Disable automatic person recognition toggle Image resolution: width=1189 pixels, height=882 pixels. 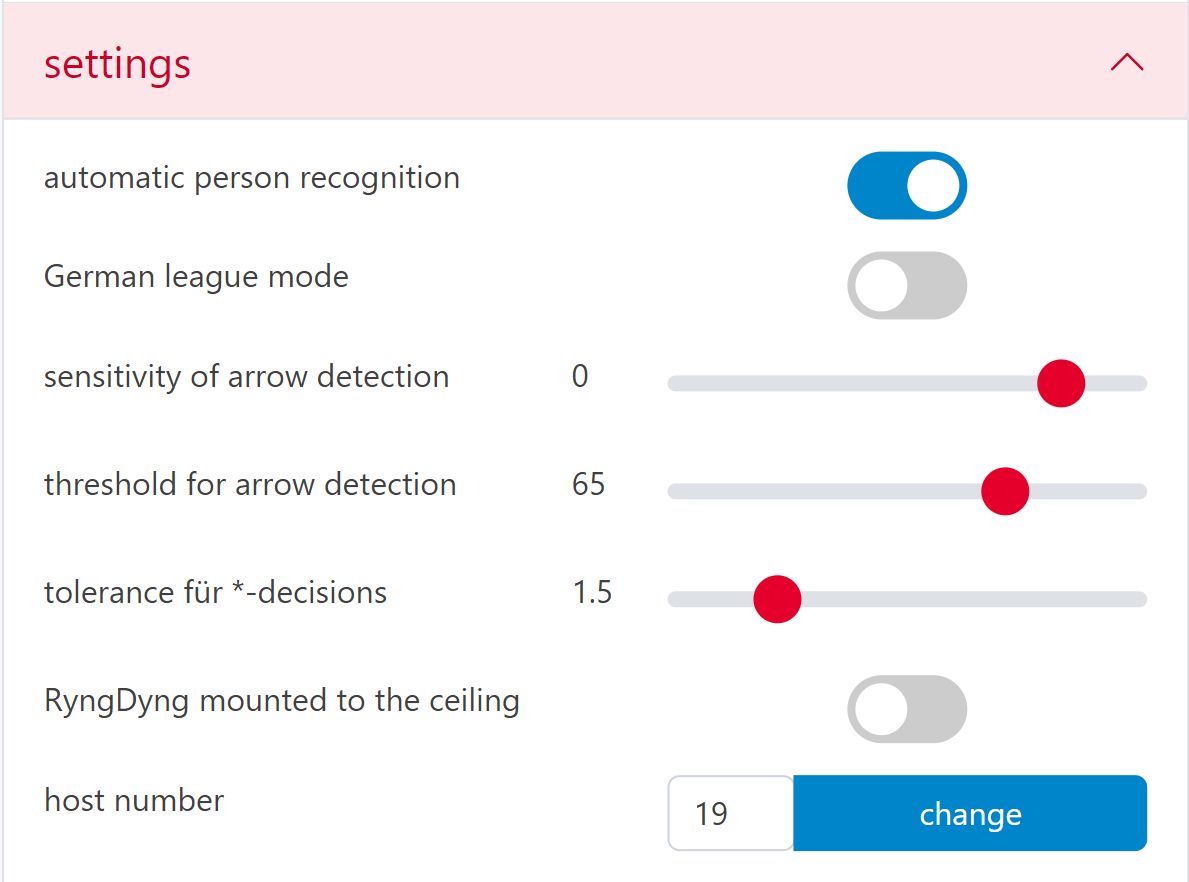[x=906, y=186]
